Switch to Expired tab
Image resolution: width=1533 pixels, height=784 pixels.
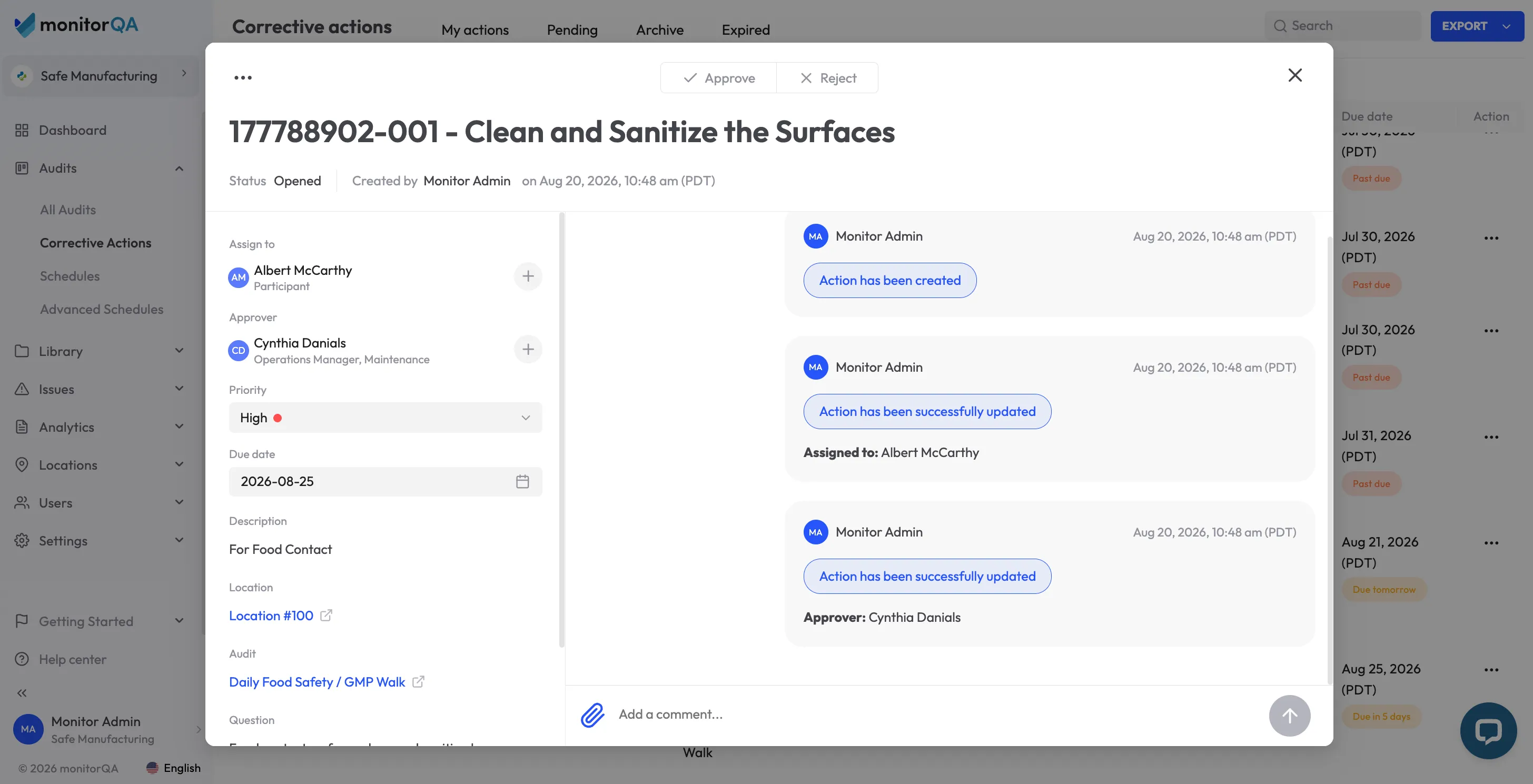click(746, 29)
